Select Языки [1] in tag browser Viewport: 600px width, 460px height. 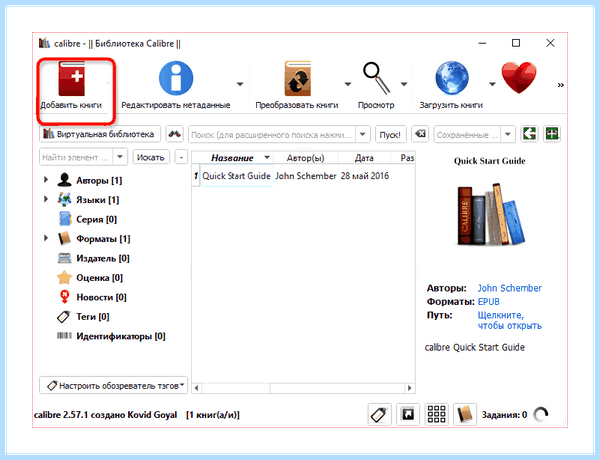98,200
